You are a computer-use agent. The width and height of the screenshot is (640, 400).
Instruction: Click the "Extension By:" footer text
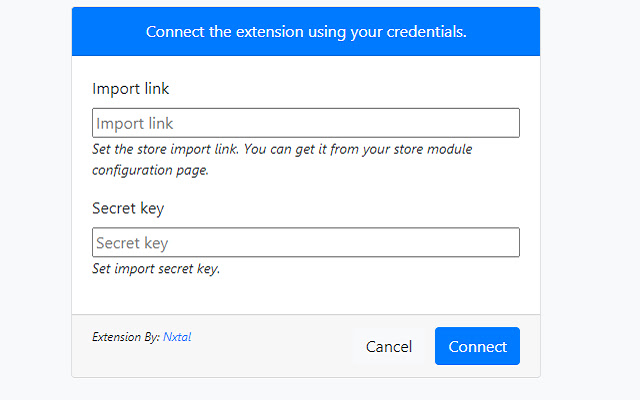[125, 337]
